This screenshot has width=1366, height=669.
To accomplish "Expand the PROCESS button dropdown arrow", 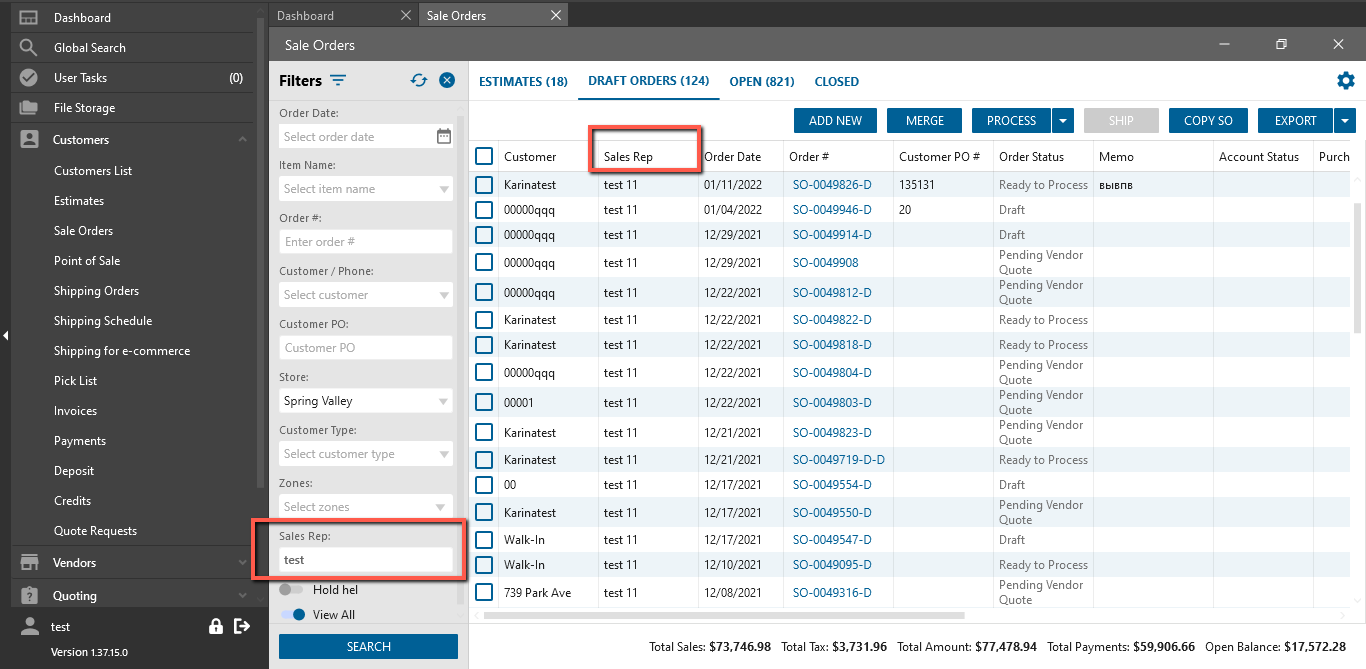I will tap(1062, 121).
